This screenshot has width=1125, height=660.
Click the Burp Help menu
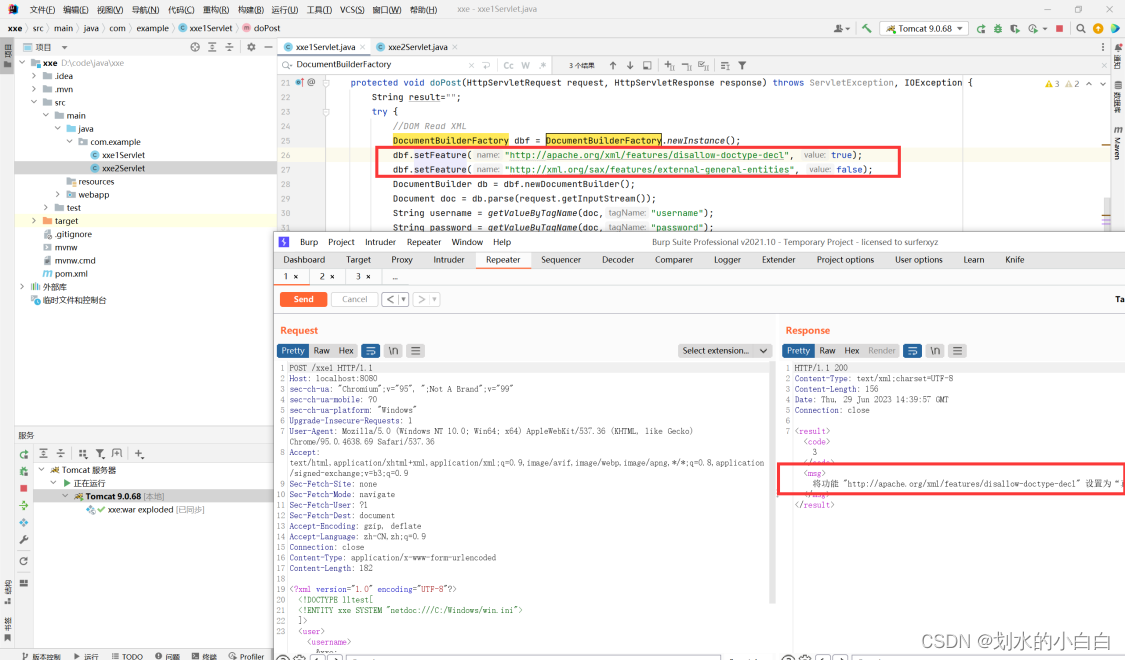point(502,242)
